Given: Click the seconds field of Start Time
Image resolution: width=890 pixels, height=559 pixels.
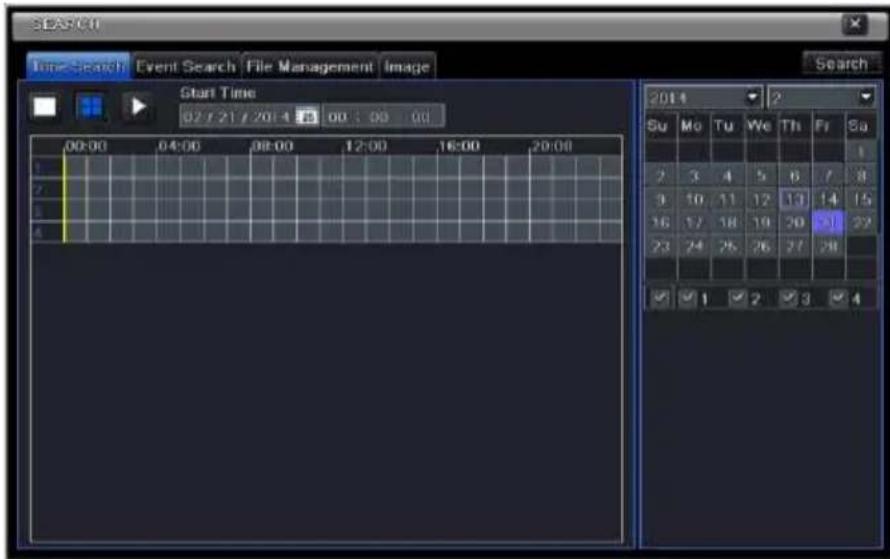Looking at the screenshot, I should point(420,117).
